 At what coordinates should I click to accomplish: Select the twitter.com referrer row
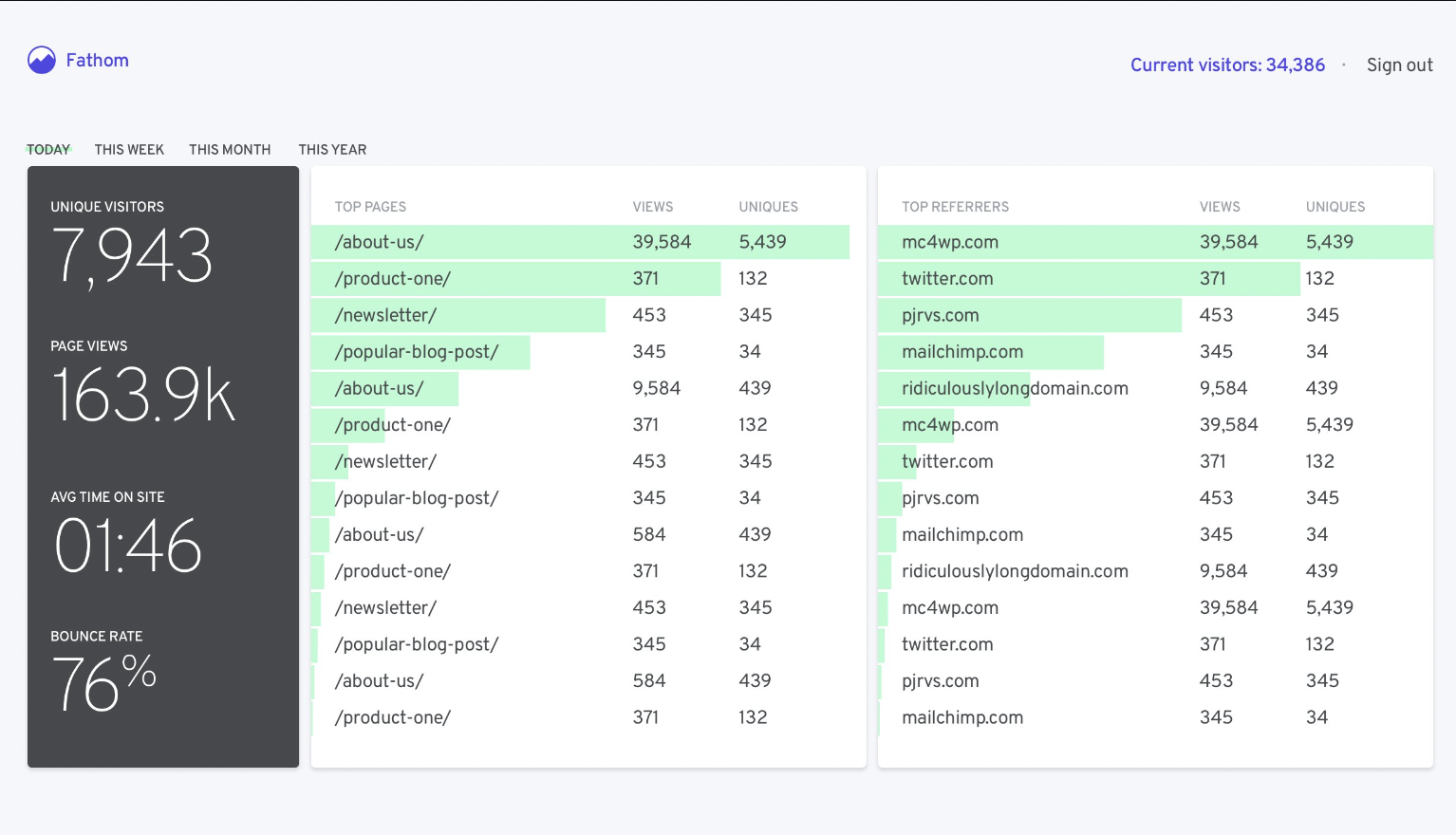pos(946,278)
